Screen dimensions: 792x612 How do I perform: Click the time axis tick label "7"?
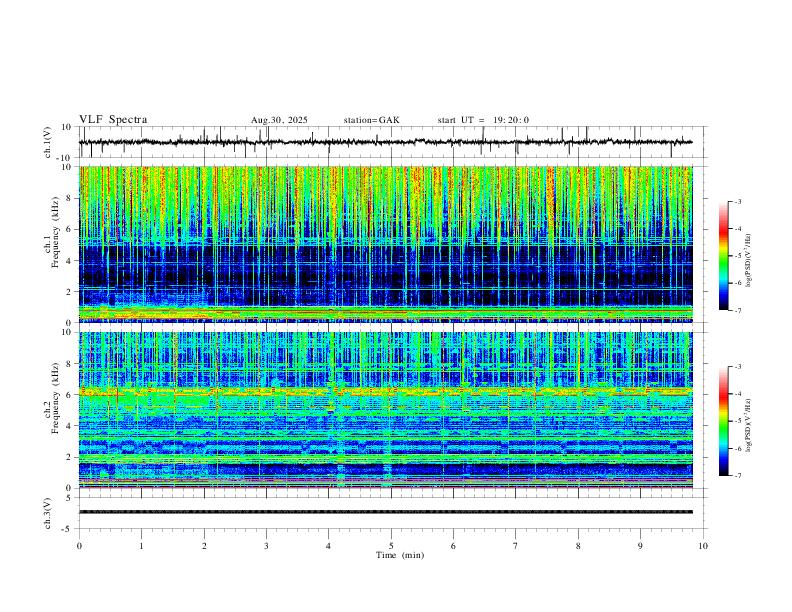tap(516, 546)
